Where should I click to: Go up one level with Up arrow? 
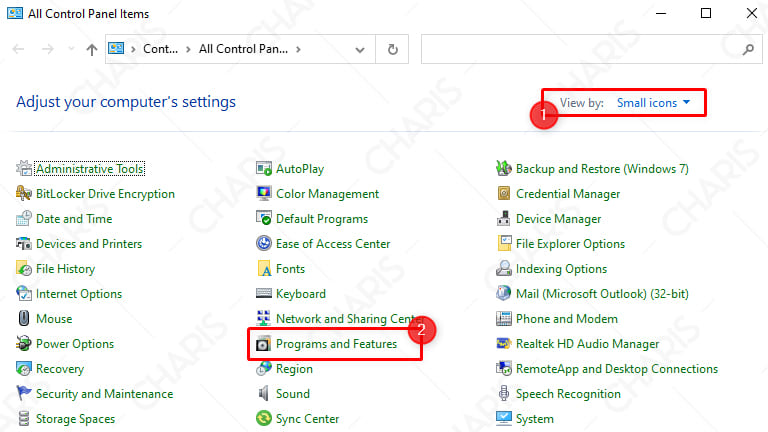point(92,49)
